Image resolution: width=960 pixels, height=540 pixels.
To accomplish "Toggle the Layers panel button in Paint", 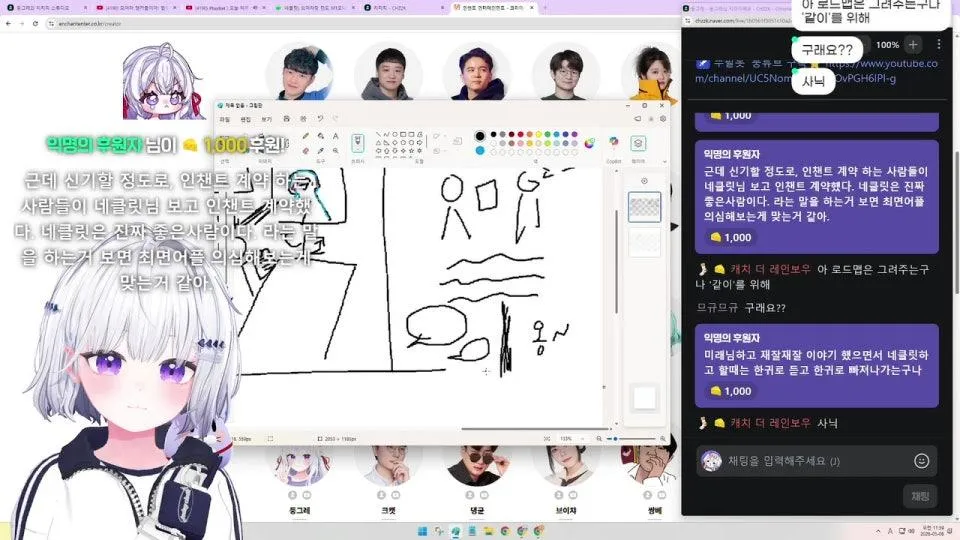I will (638, 143).
